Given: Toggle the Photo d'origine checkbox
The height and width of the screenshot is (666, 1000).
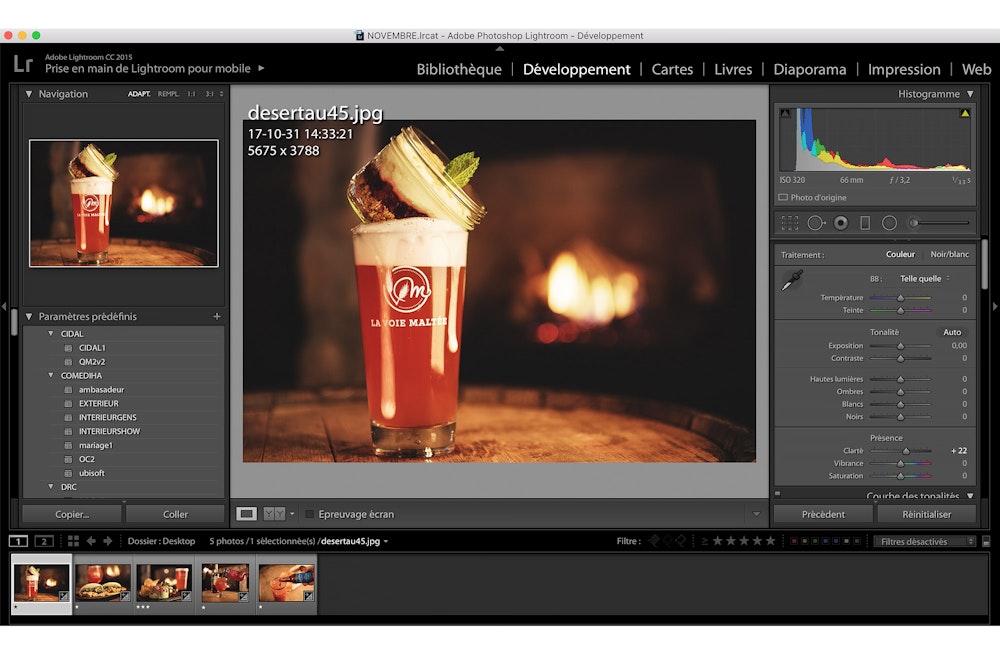Looking at the screenshot, I should click(x=783, y=198).
